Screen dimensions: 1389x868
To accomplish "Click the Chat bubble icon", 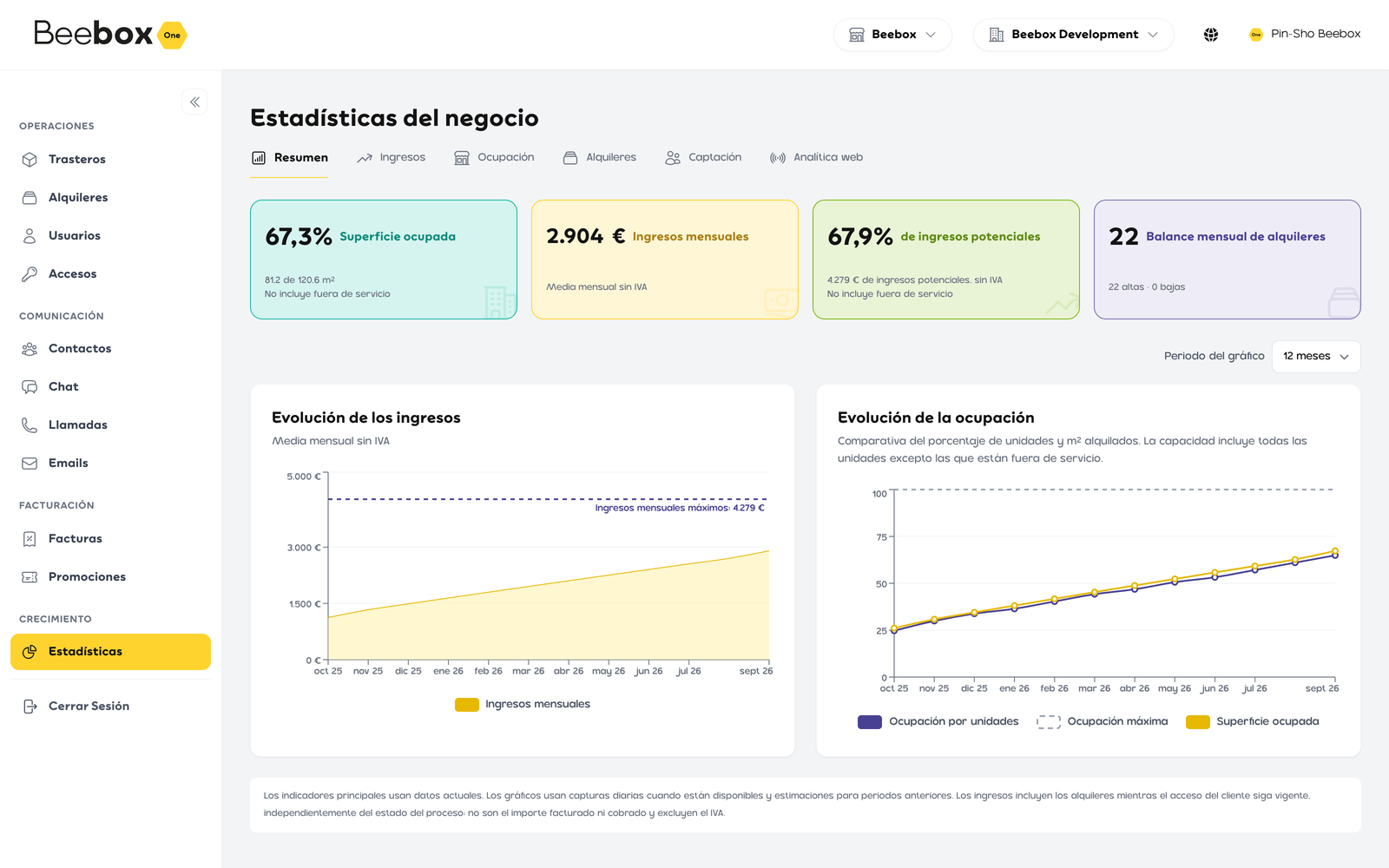I will (x=30, y=387).
